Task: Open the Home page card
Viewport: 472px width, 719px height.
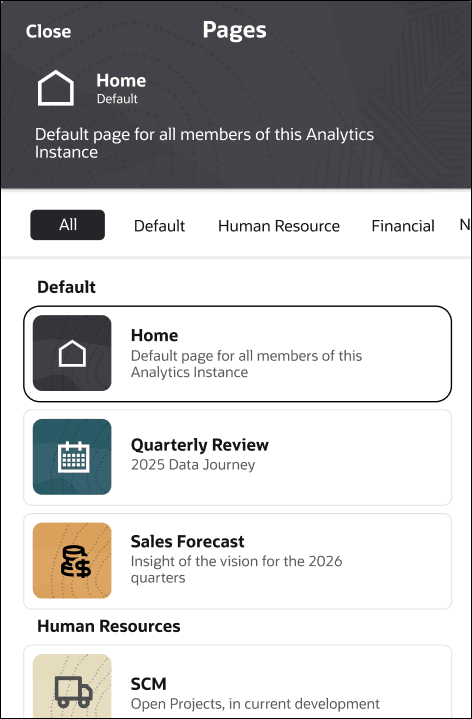Action: [x=238, y=354]
